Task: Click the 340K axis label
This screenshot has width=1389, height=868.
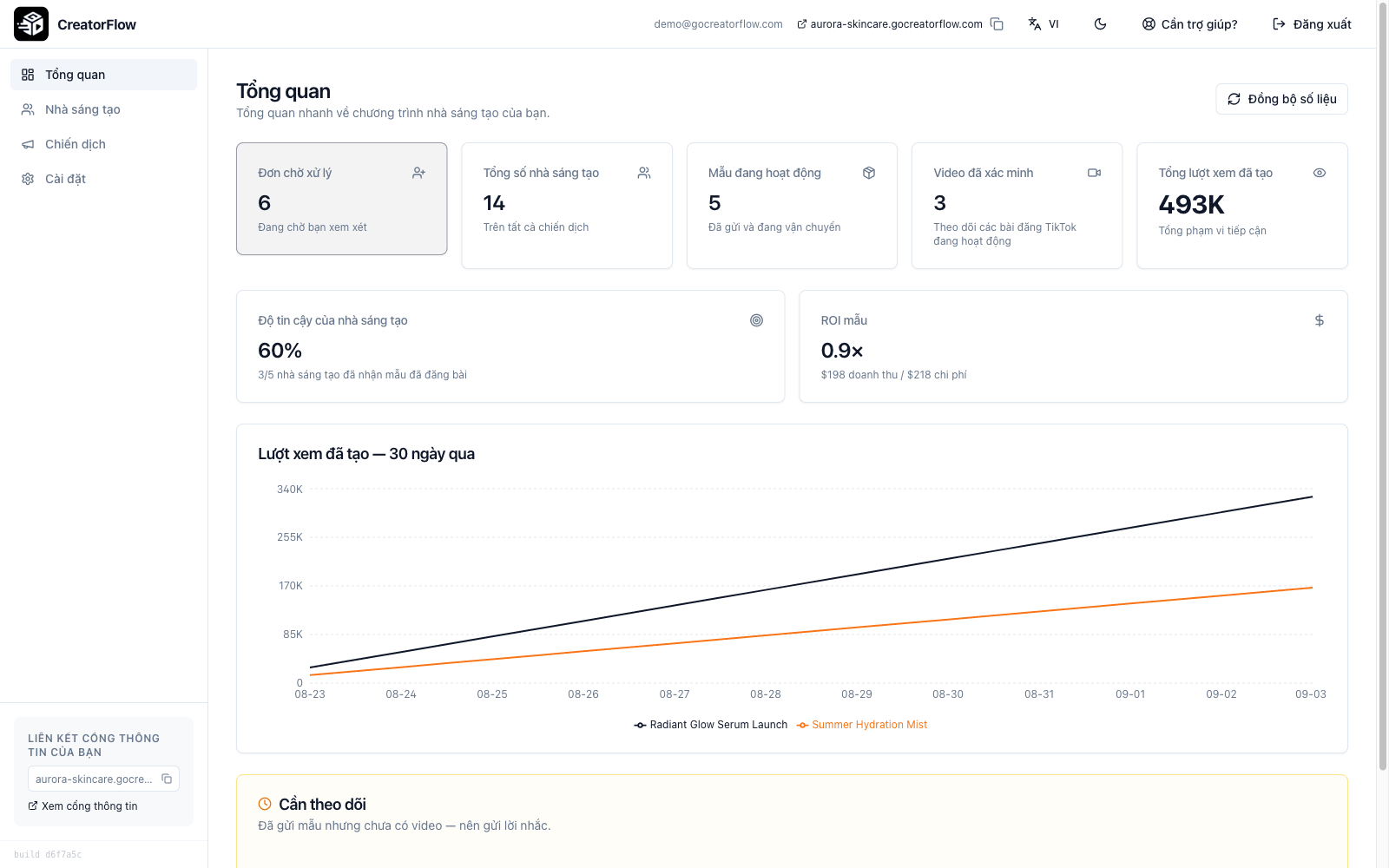Action: [x=290, y=490]
